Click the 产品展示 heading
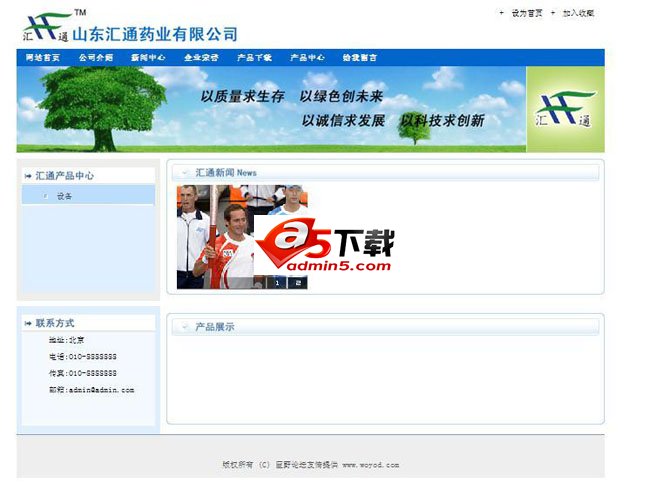The image size is (650, 490). point(215,327)
